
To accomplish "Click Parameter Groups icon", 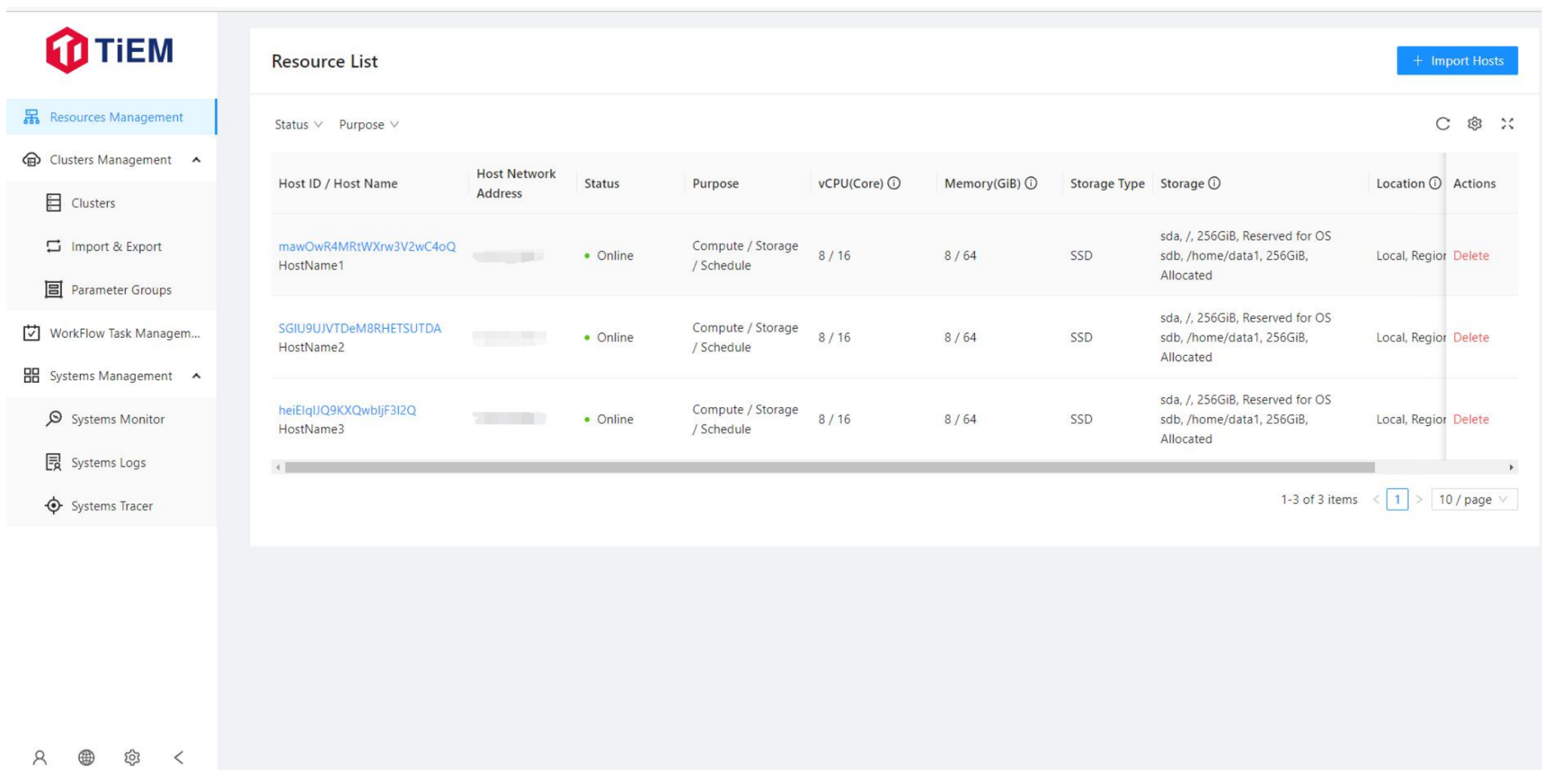I will click(54, 289).
